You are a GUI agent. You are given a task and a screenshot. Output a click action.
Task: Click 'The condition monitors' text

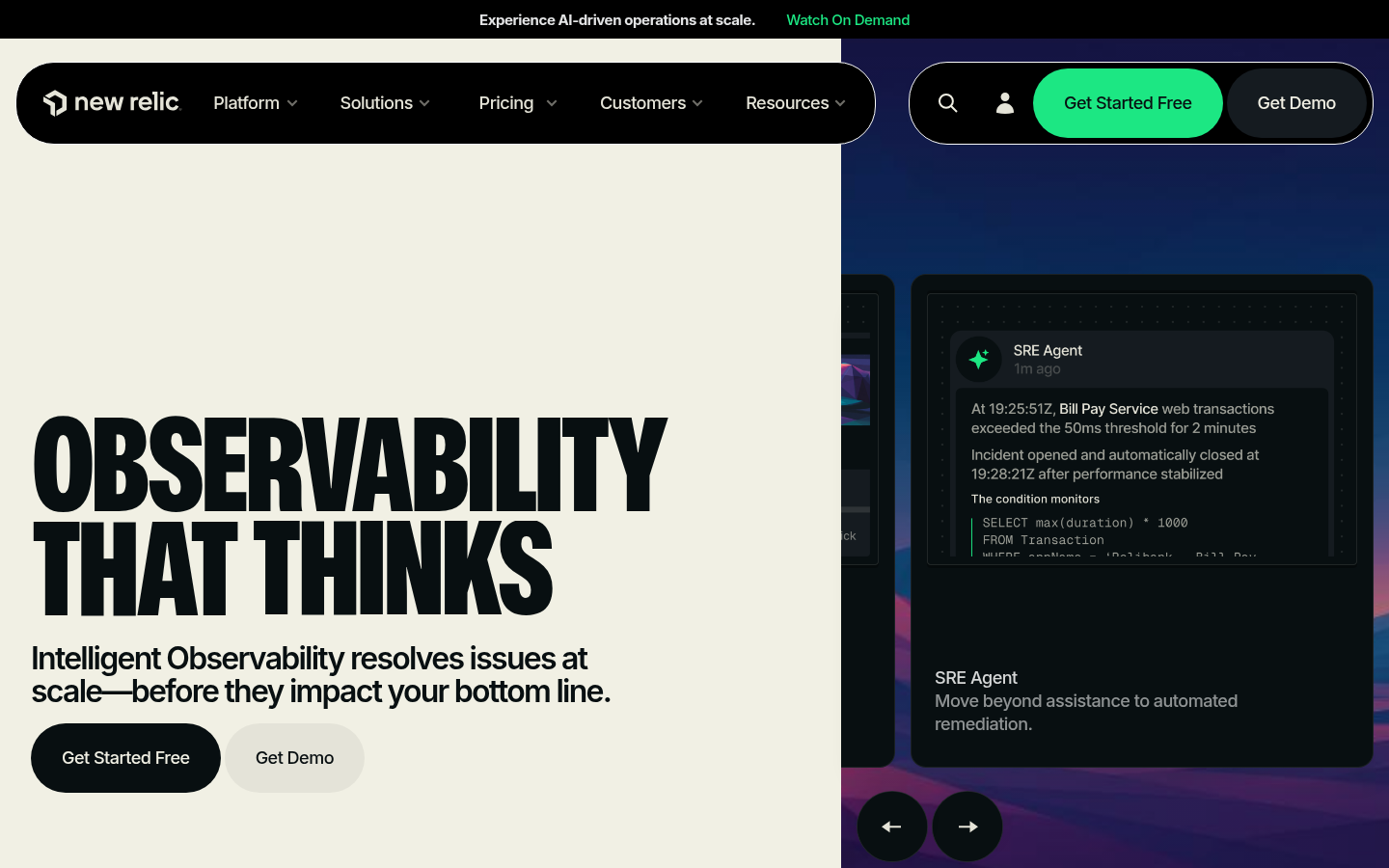pos(1035,499)
